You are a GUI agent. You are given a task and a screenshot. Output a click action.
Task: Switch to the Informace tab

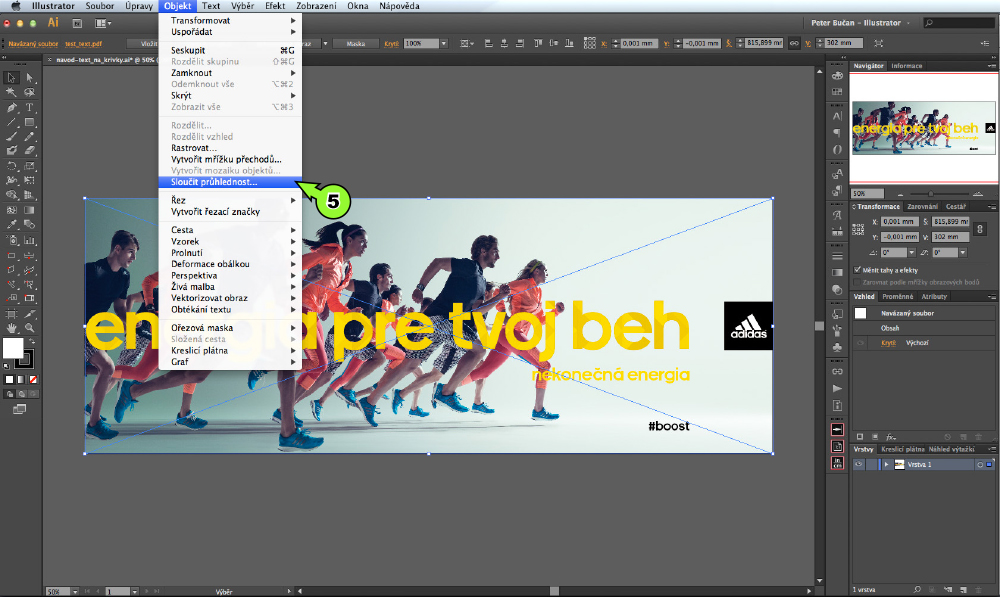(906, 66)
